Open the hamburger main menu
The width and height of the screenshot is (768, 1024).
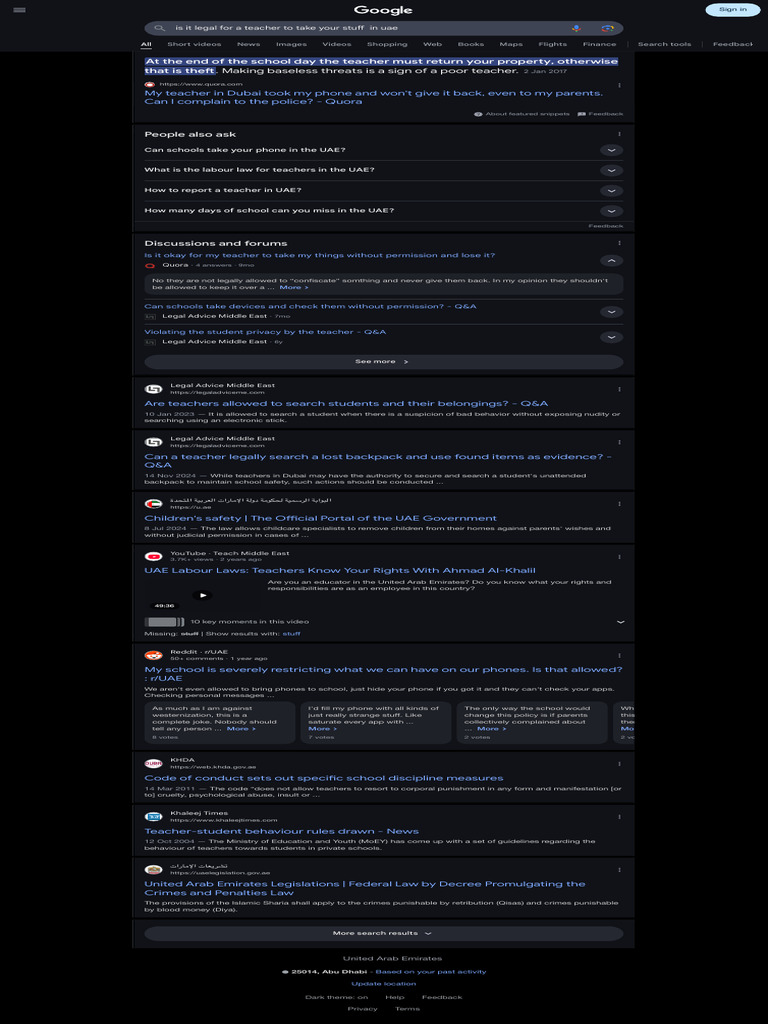[19, 10]
